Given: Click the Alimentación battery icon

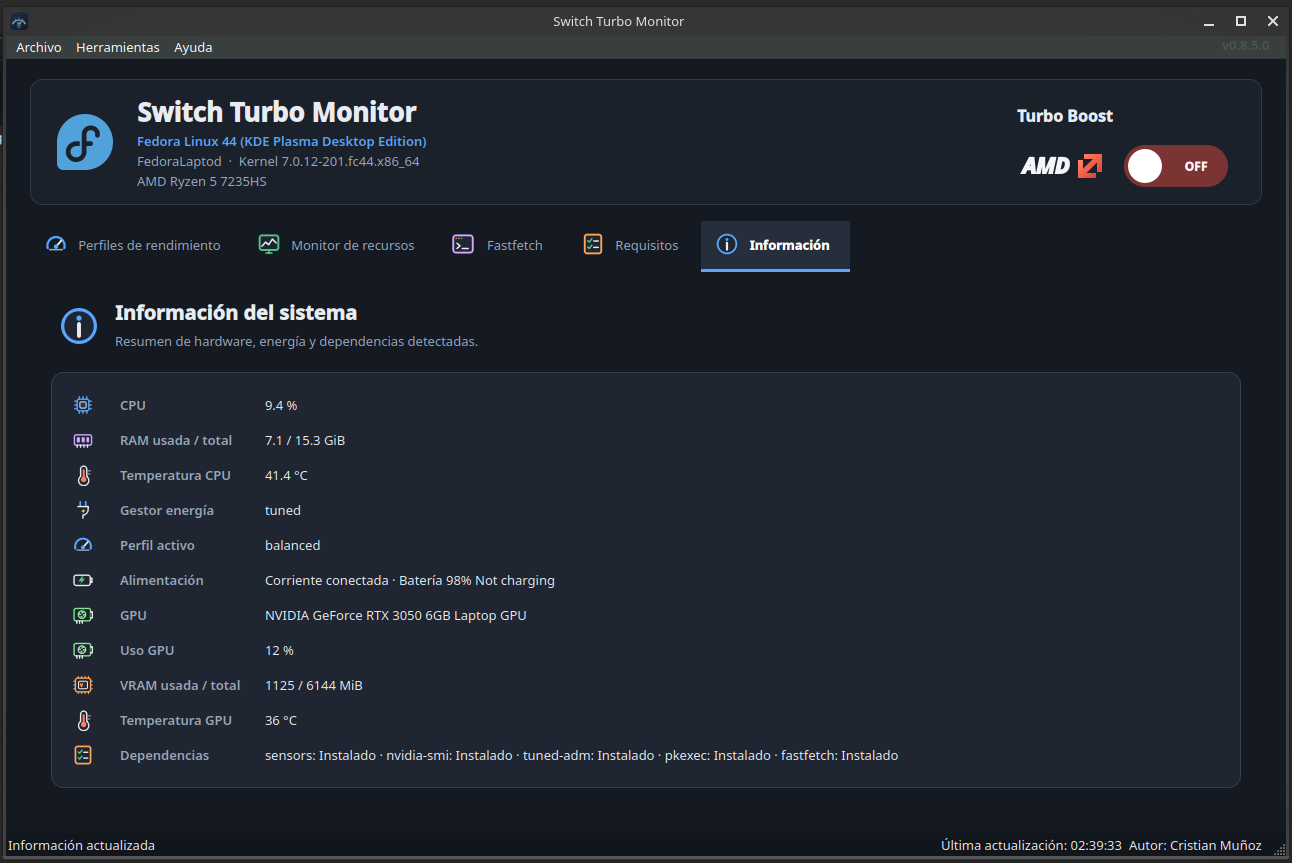Looking at the screenshot, I should point(83,580).
